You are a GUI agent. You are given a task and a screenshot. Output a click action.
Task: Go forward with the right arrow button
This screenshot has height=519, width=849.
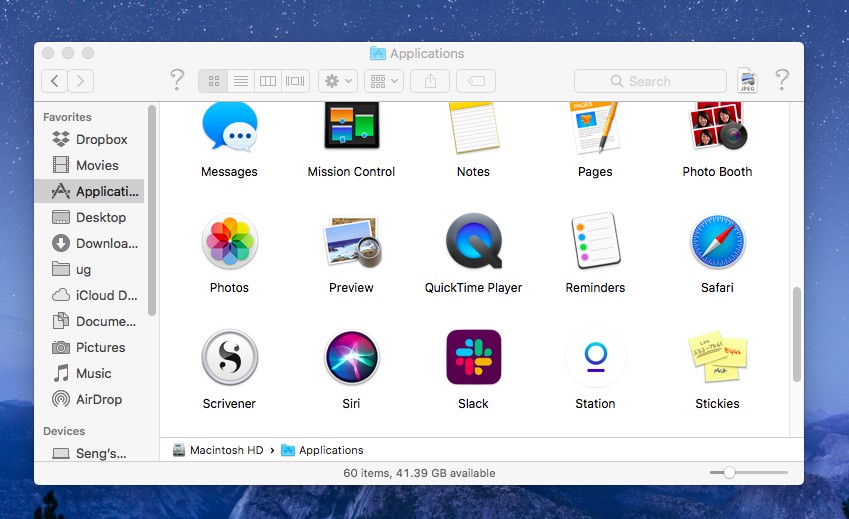coord(81,81)
